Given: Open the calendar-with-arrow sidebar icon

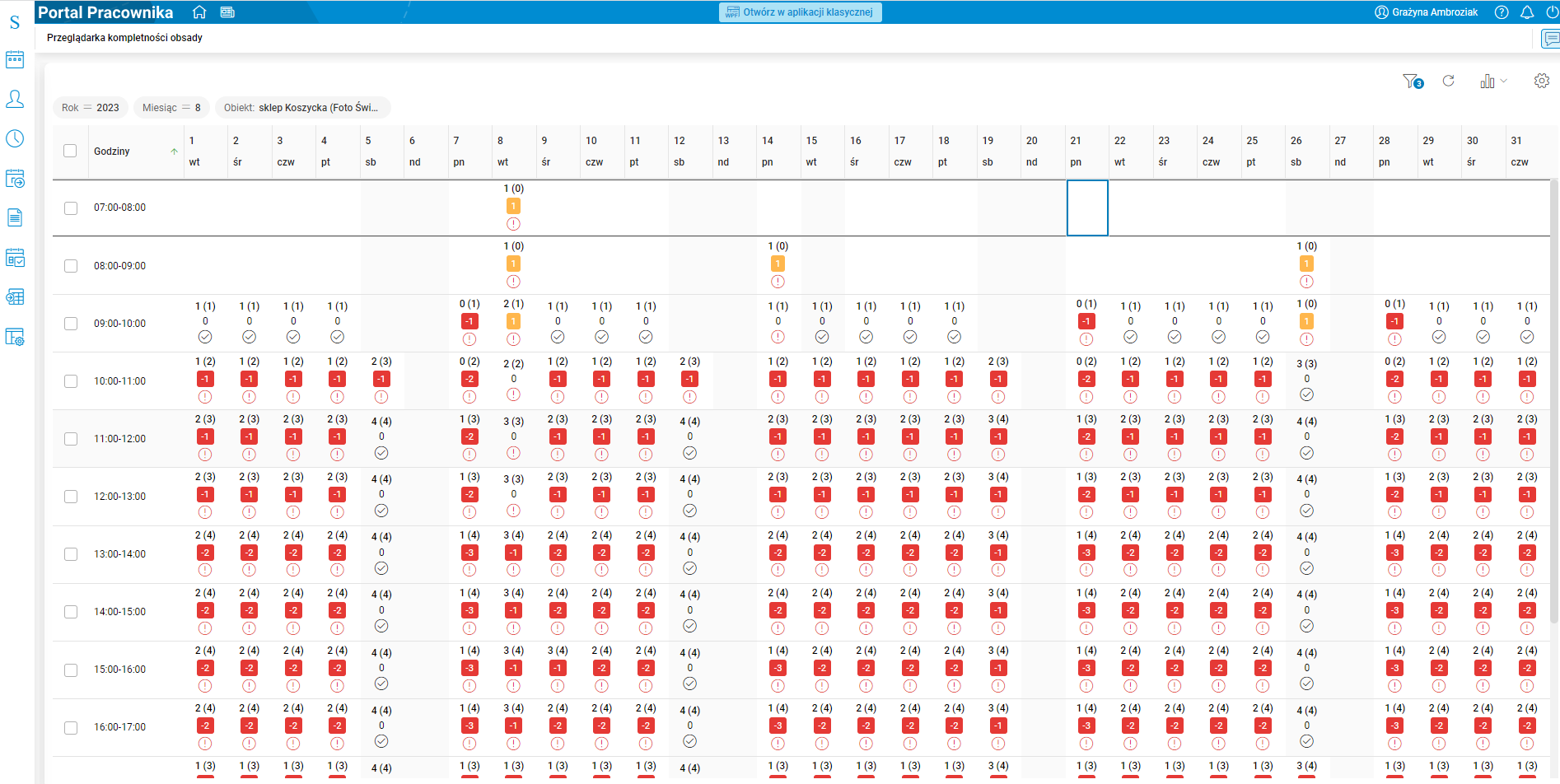Looking at the screenshot, I should [15, 178].
